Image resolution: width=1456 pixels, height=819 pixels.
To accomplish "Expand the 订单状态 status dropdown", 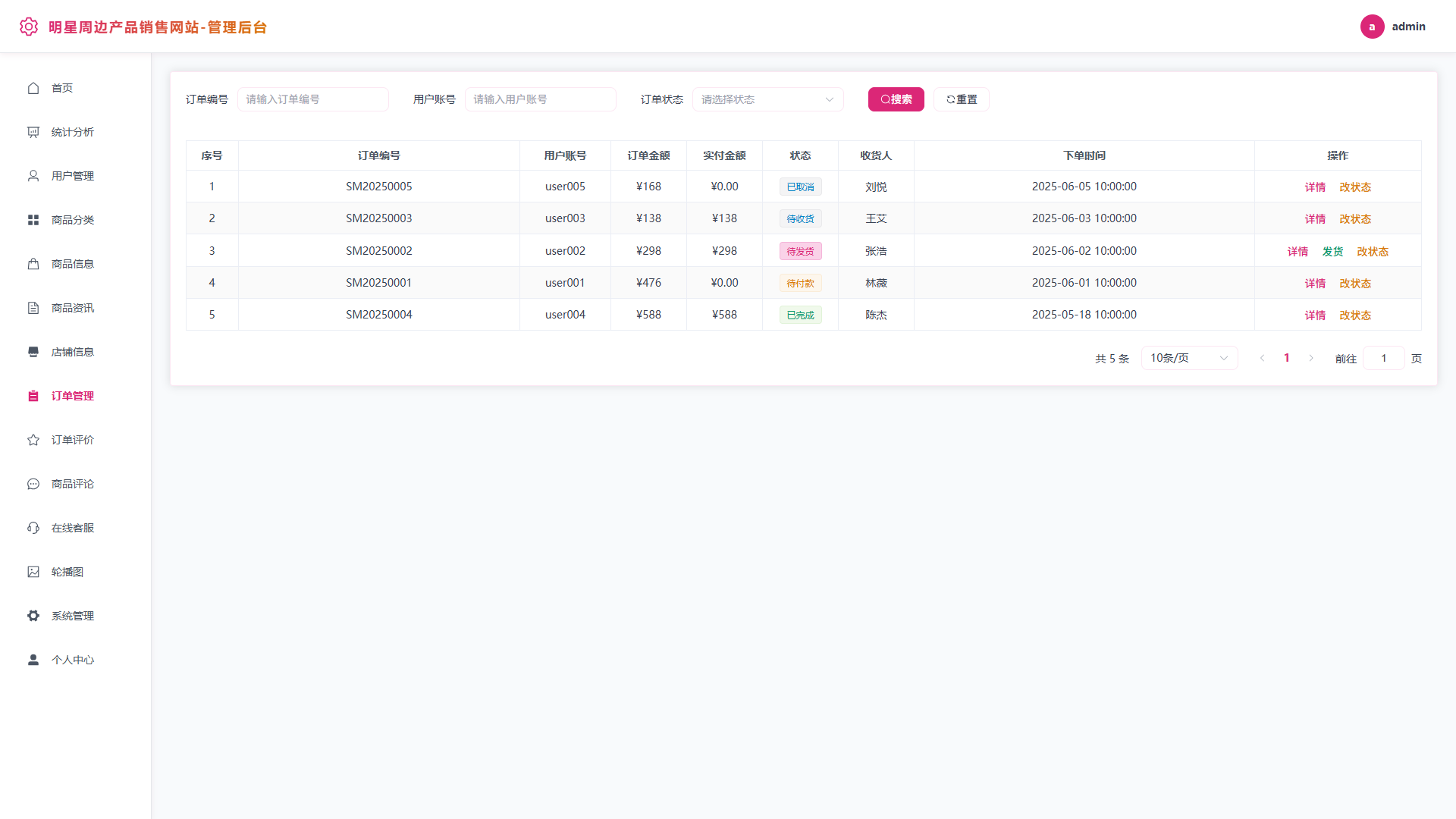I will pyautogui.click(x=767, y=99).
